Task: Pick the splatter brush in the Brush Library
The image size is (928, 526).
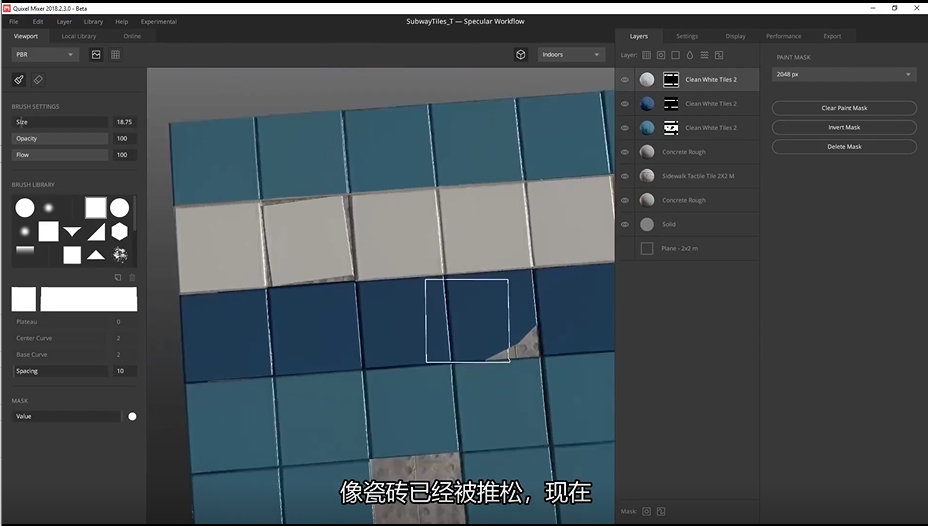Action: pyautogui.click(x=120, y=255)
